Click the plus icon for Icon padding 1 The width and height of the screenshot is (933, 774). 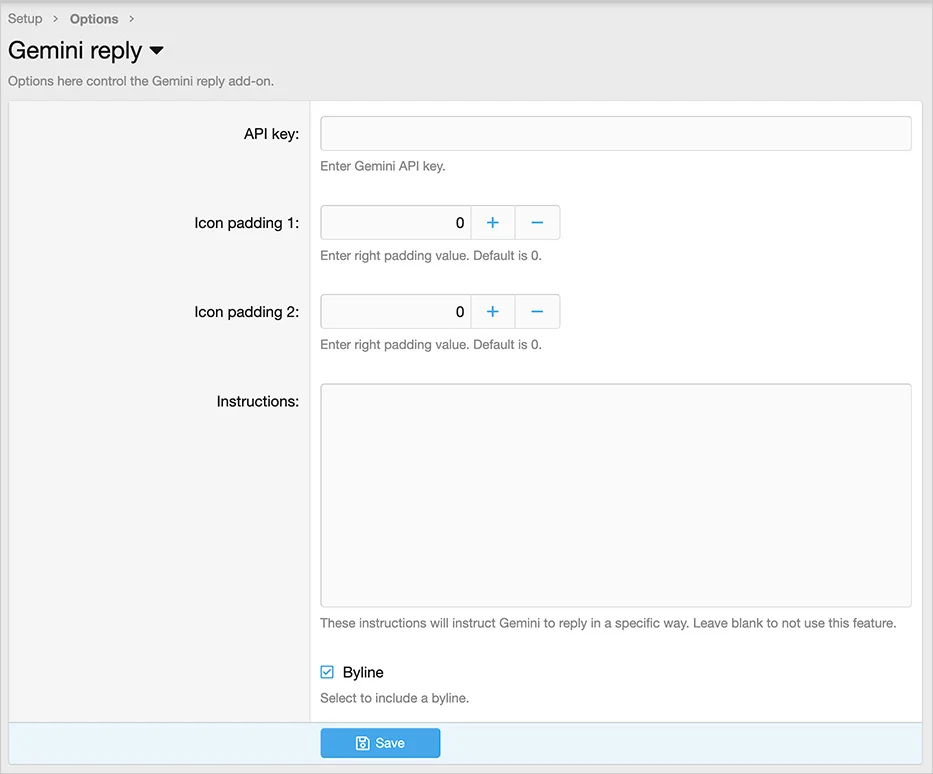492,223
